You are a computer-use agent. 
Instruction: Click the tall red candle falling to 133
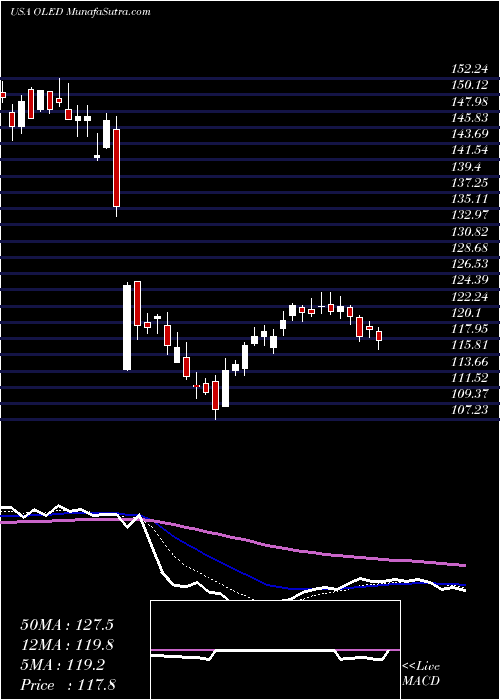[117, 167]
